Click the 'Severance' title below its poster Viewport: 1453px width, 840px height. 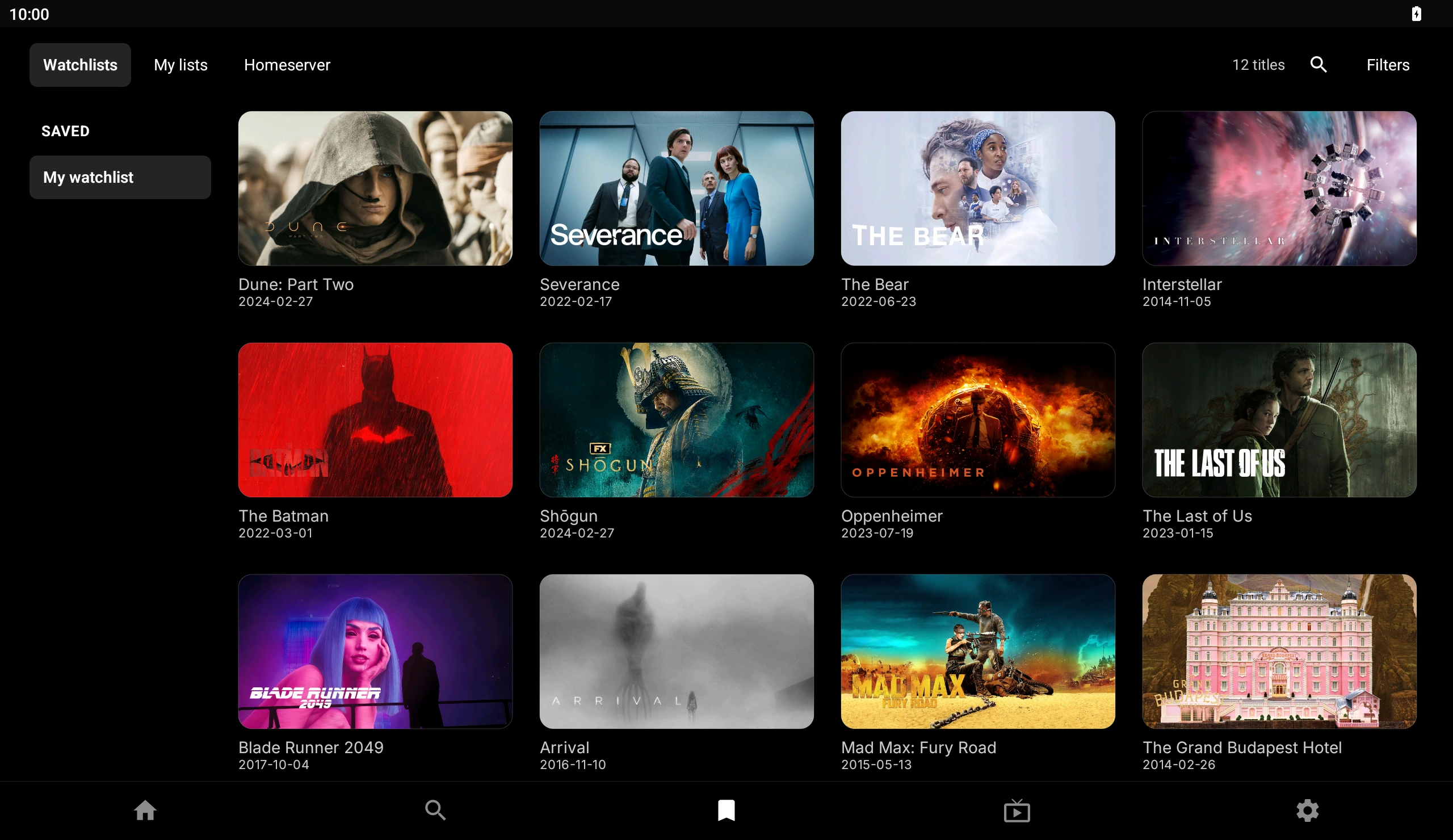click(579, 284)
